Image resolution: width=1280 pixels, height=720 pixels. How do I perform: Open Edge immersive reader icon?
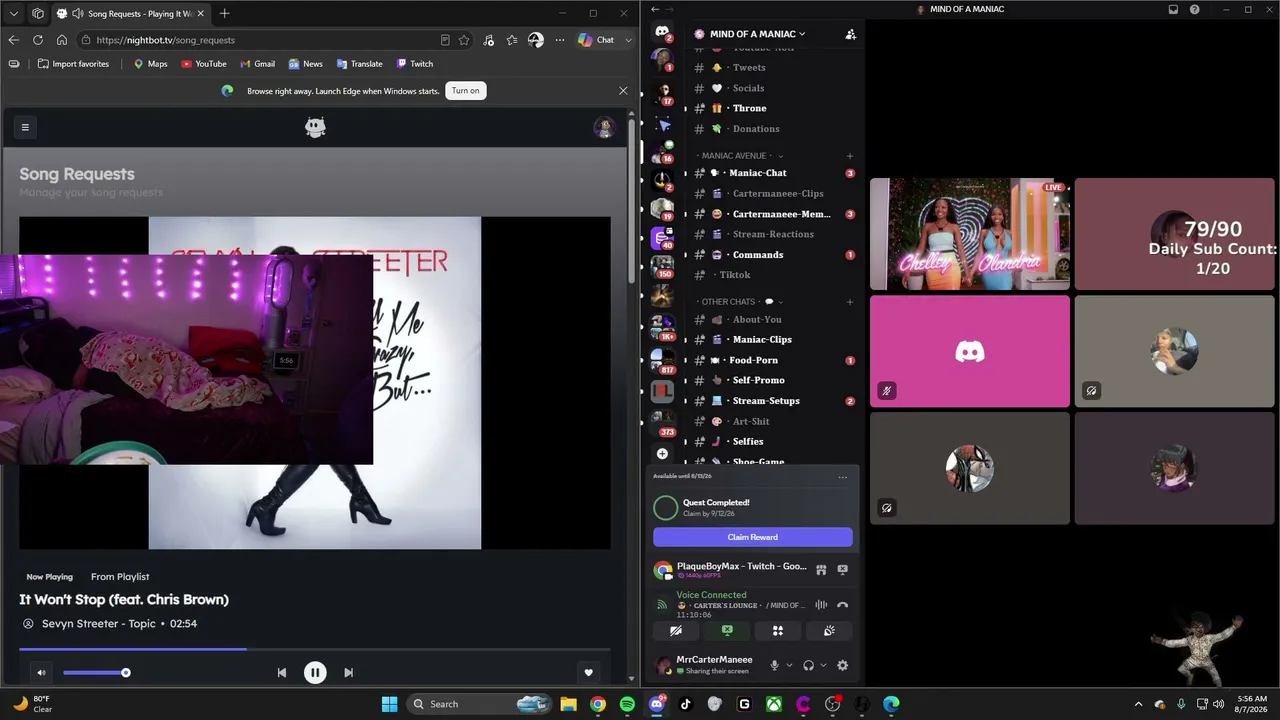pos(445,40)
